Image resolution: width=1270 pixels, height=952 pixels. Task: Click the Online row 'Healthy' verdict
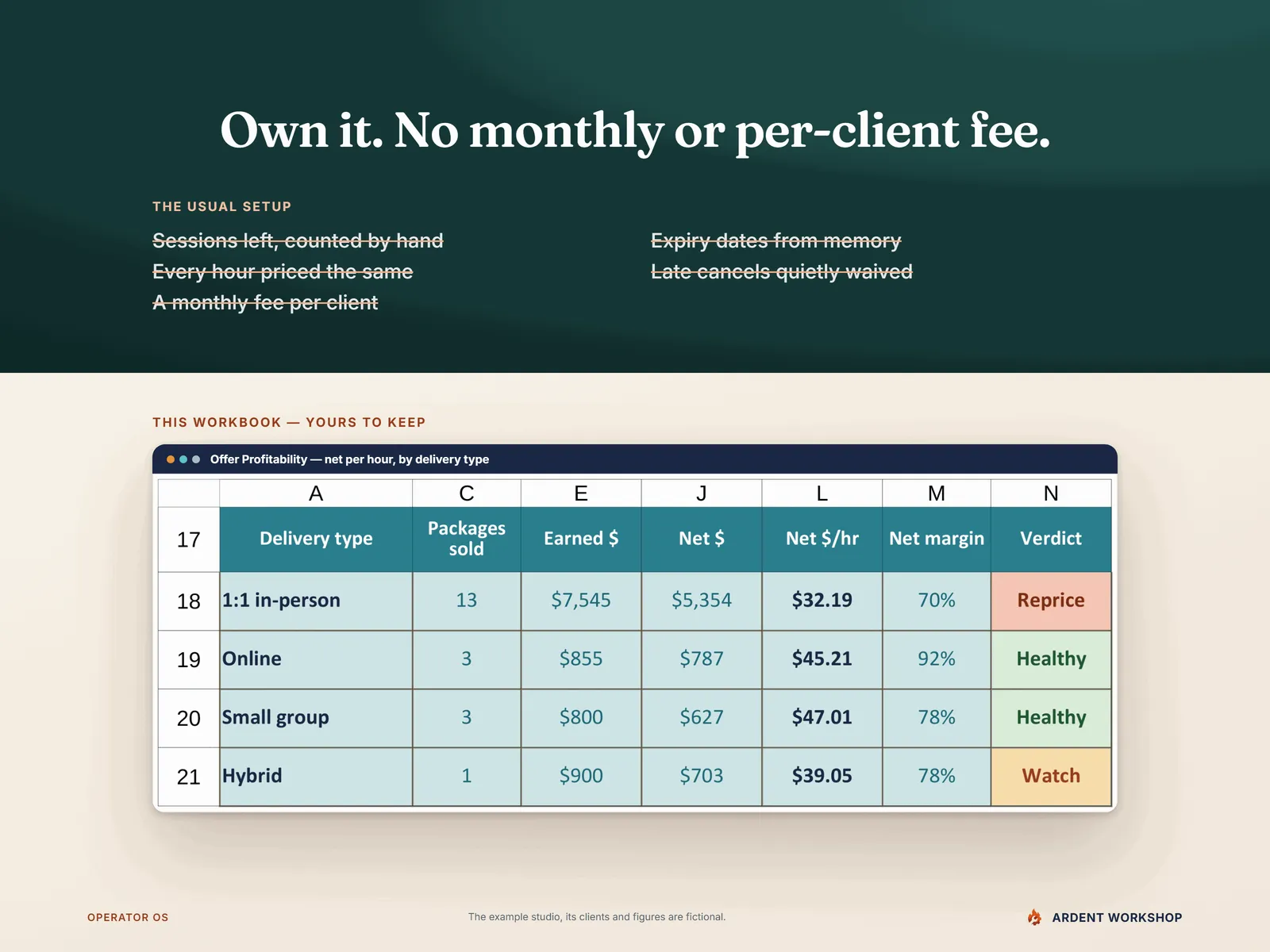[x=1051, y=660]
